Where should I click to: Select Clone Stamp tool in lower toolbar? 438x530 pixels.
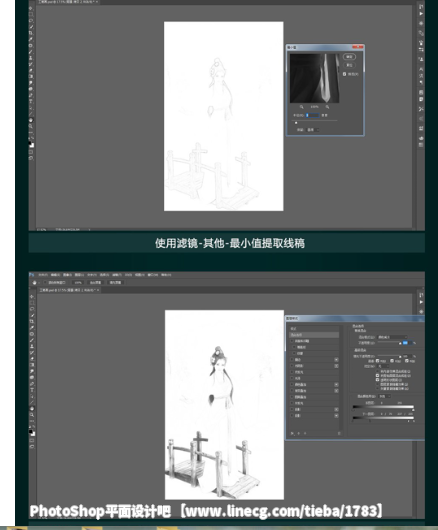click(32, 346)
